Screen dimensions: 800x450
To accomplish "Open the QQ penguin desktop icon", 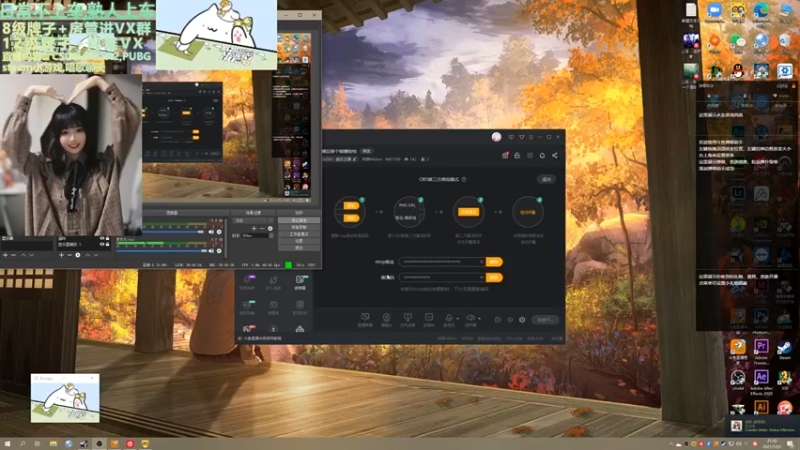I will [x=737, y=71].
